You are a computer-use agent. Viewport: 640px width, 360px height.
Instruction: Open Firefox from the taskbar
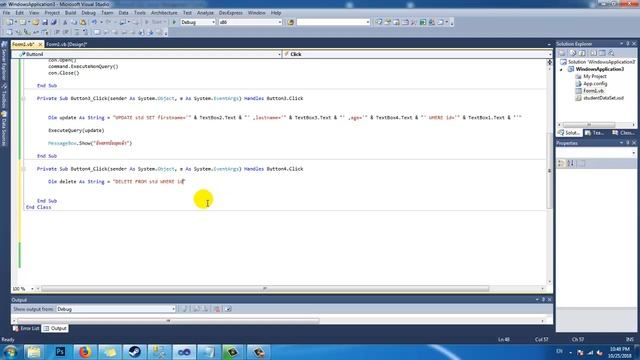(x=85, y=351)
